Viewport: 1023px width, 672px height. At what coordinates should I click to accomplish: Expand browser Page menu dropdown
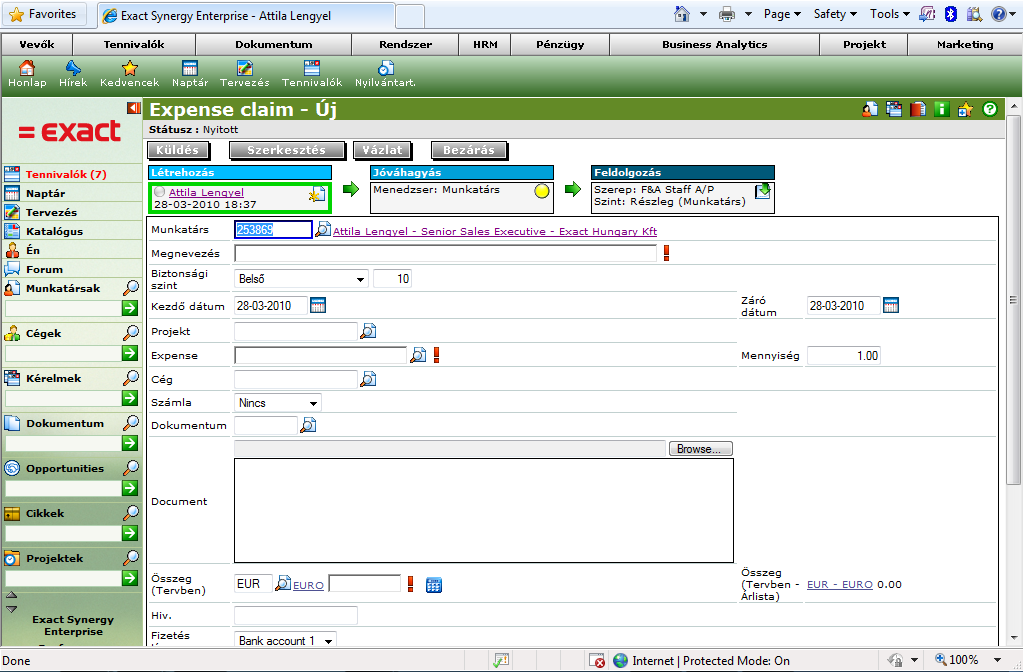click(782, 14)
